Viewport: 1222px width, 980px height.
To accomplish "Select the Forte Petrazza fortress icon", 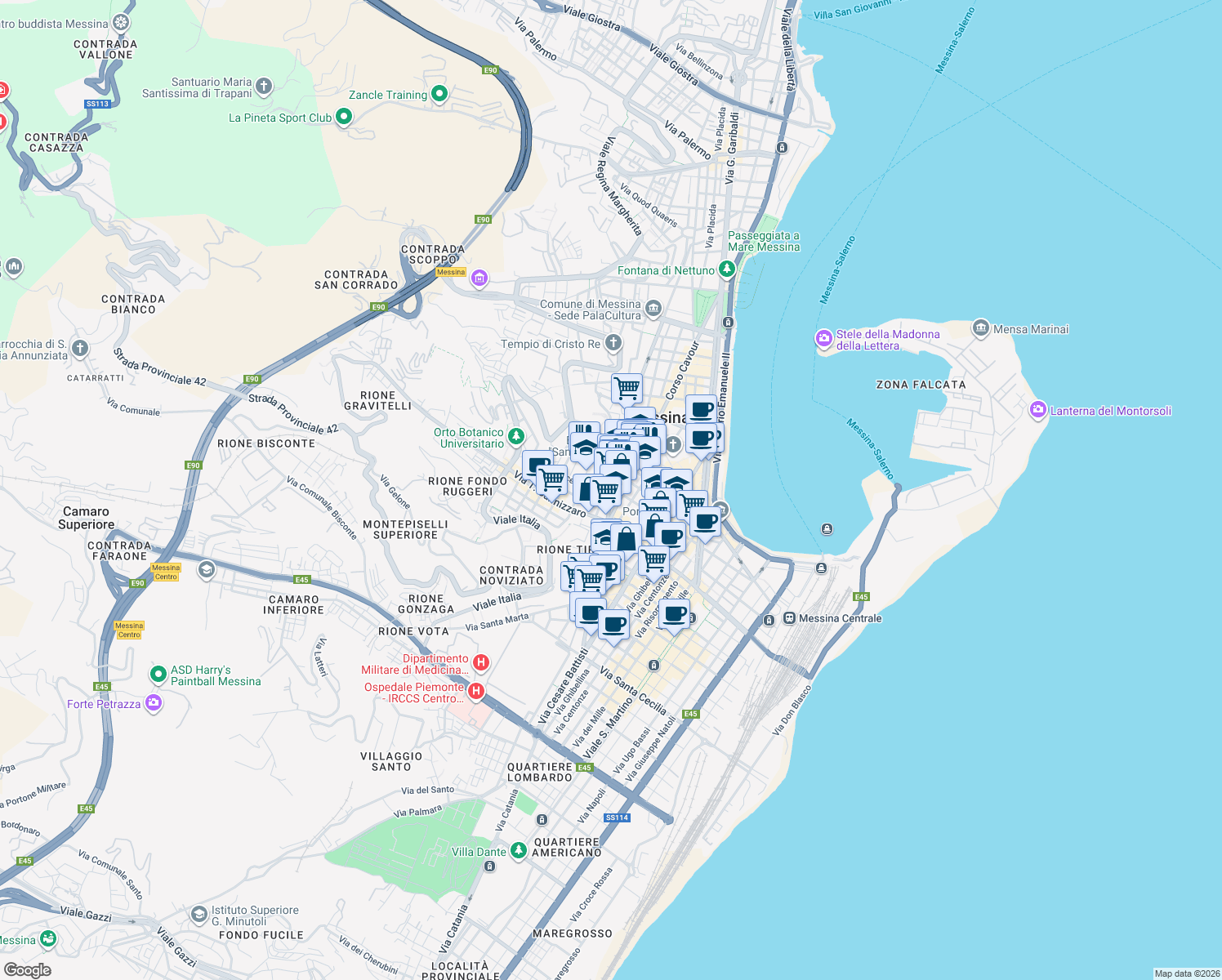I will [x=153, y=703].
